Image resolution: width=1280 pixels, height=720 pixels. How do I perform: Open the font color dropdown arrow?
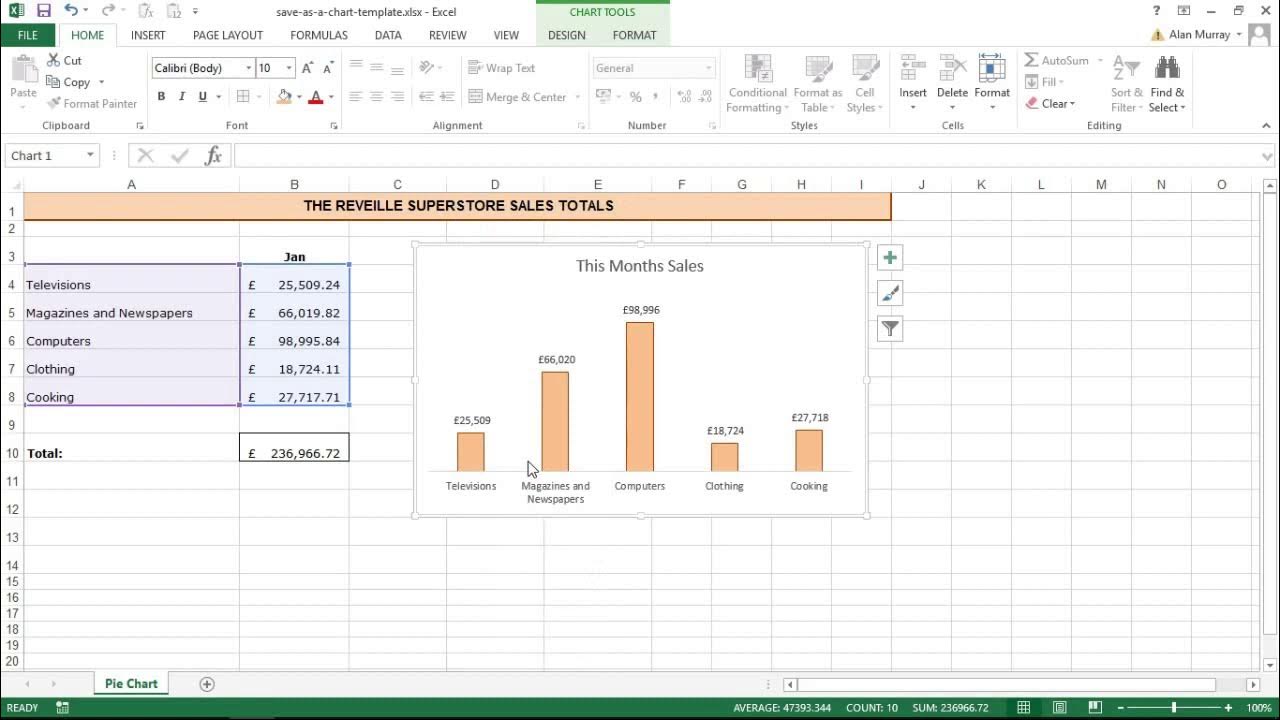[x=331, y=97]
